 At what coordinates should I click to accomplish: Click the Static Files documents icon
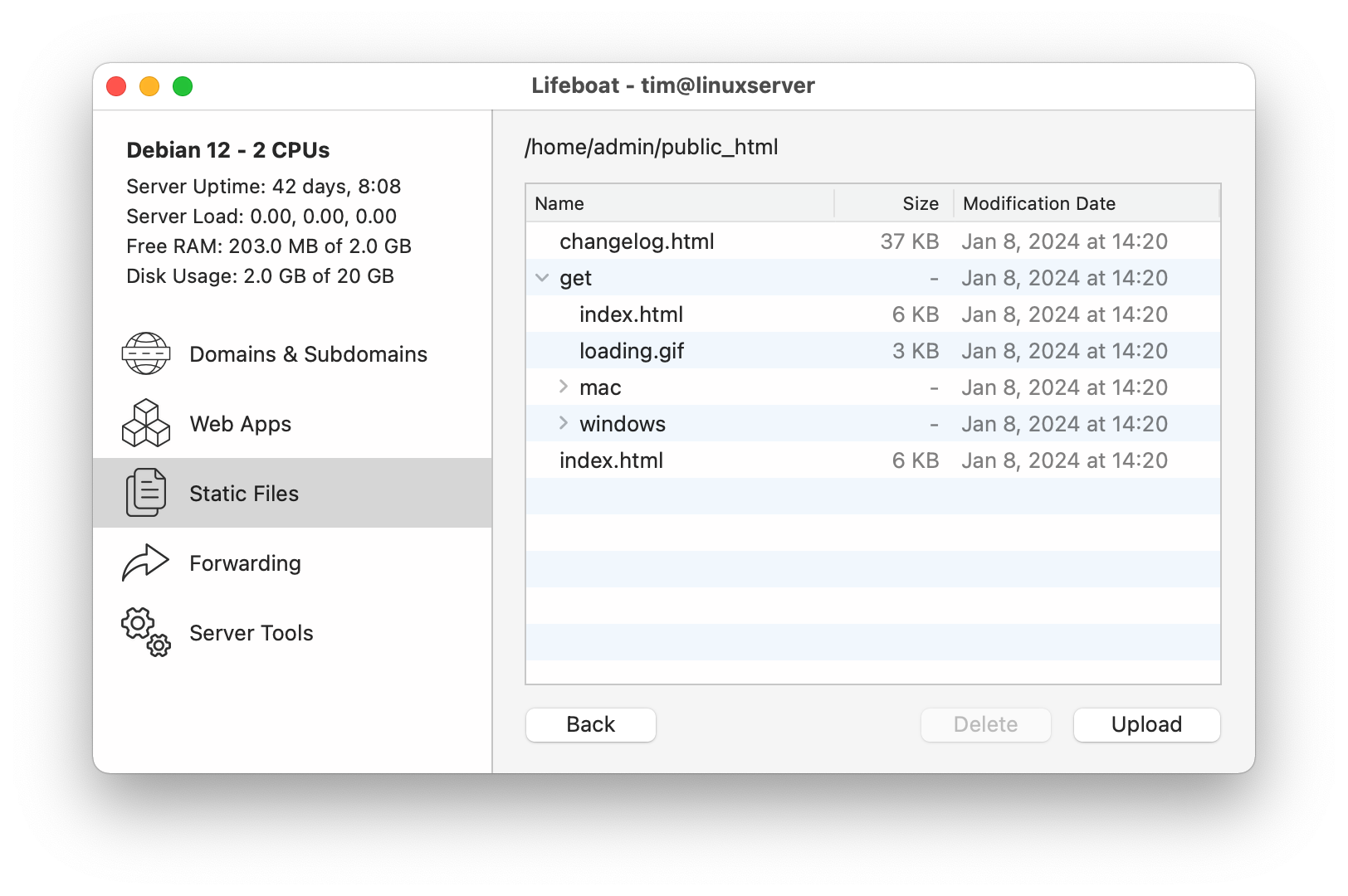coord(146,493)
